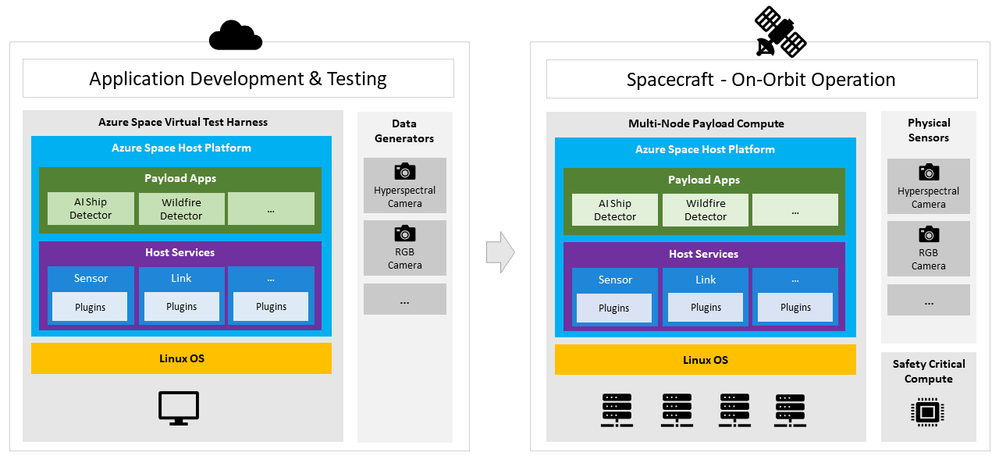Click the cloud icon above Application Development
This screenshot has height=460, width=999.
(x=235, y=34)
